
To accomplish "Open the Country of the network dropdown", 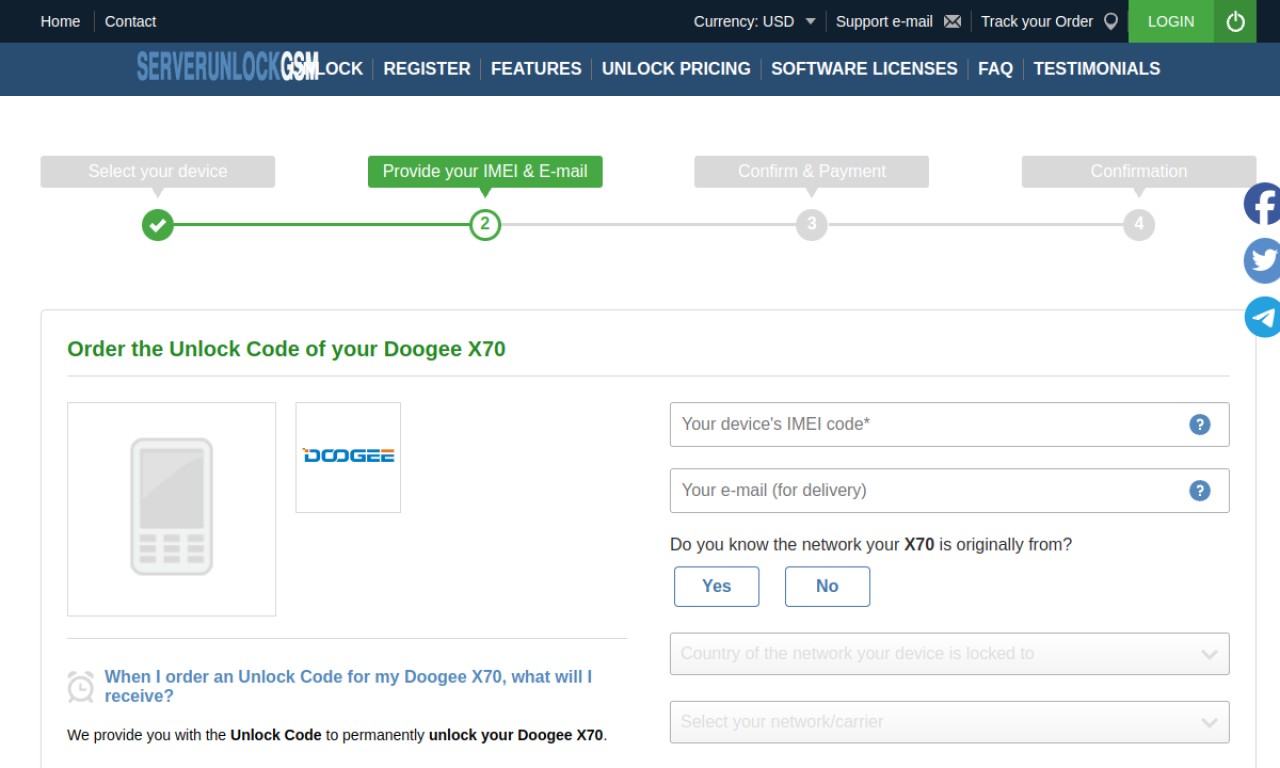I will [x=949, y=654].
